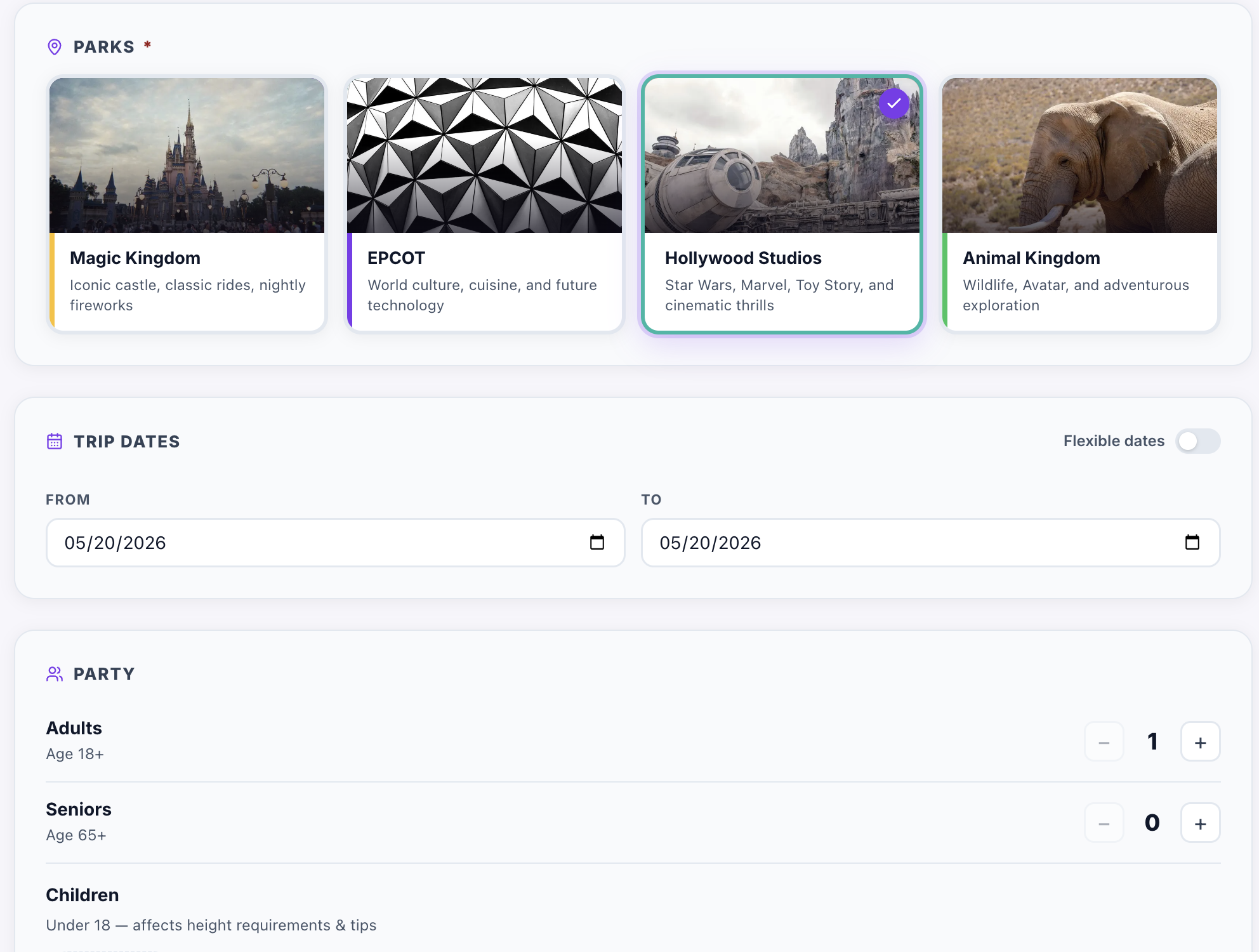Image resolution: width=1259 pixels, height=952 pixels.
Task: Open the FROM date calendar picker
Action: tap(597, 542)
